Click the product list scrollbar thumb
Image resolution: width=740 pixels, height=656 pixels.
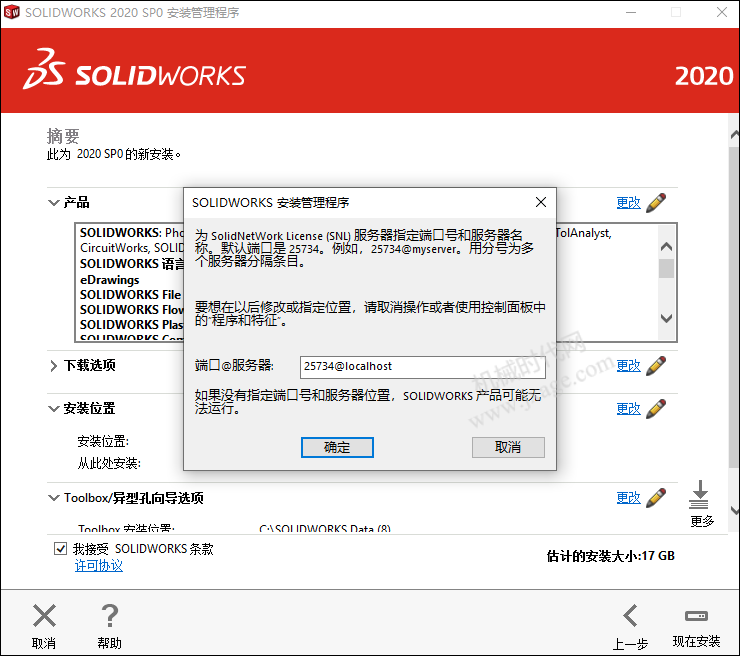coord(666,269)
